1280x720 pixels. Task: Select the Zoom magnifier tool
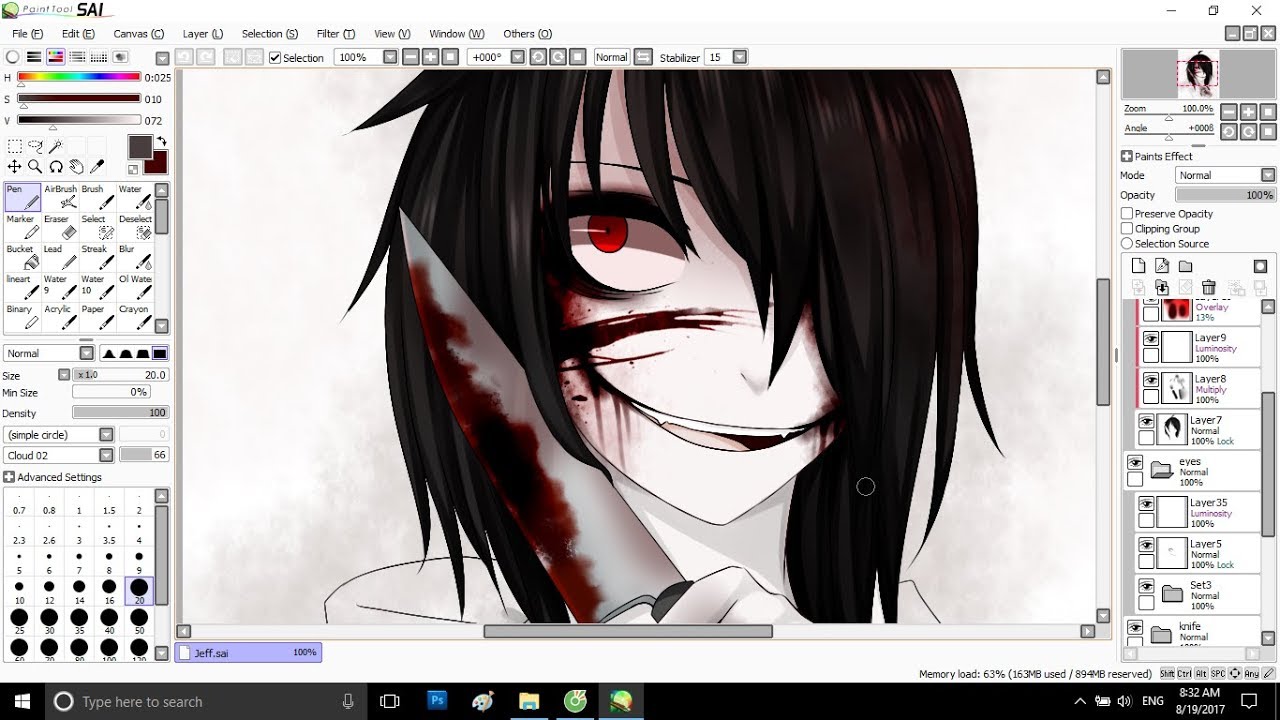pyautogui.click(x=35, y=167)
